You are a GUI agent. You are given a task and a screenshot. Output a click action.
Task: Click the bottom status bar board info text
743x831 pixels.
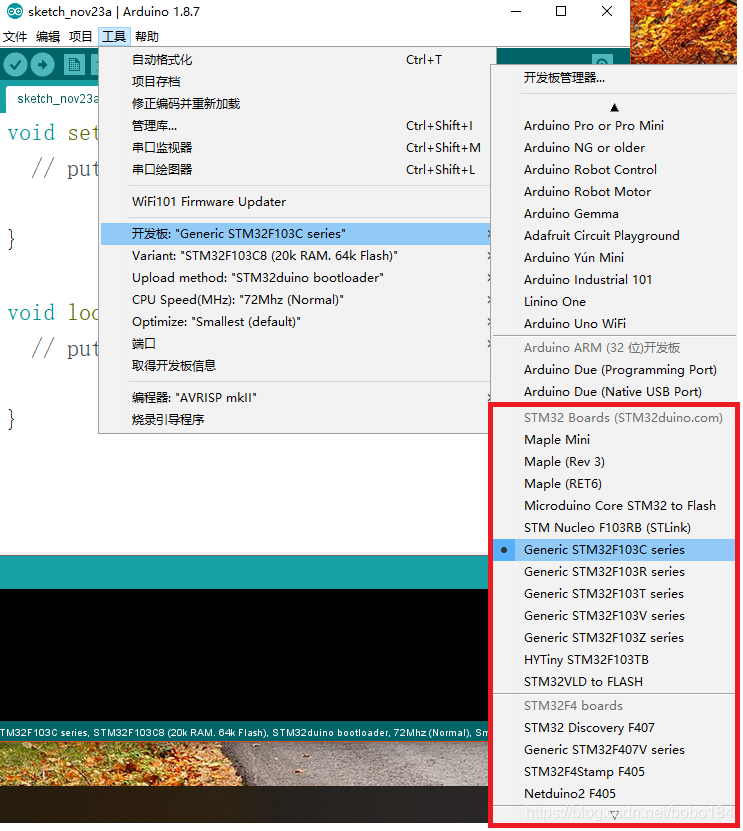tap(244, 732)
